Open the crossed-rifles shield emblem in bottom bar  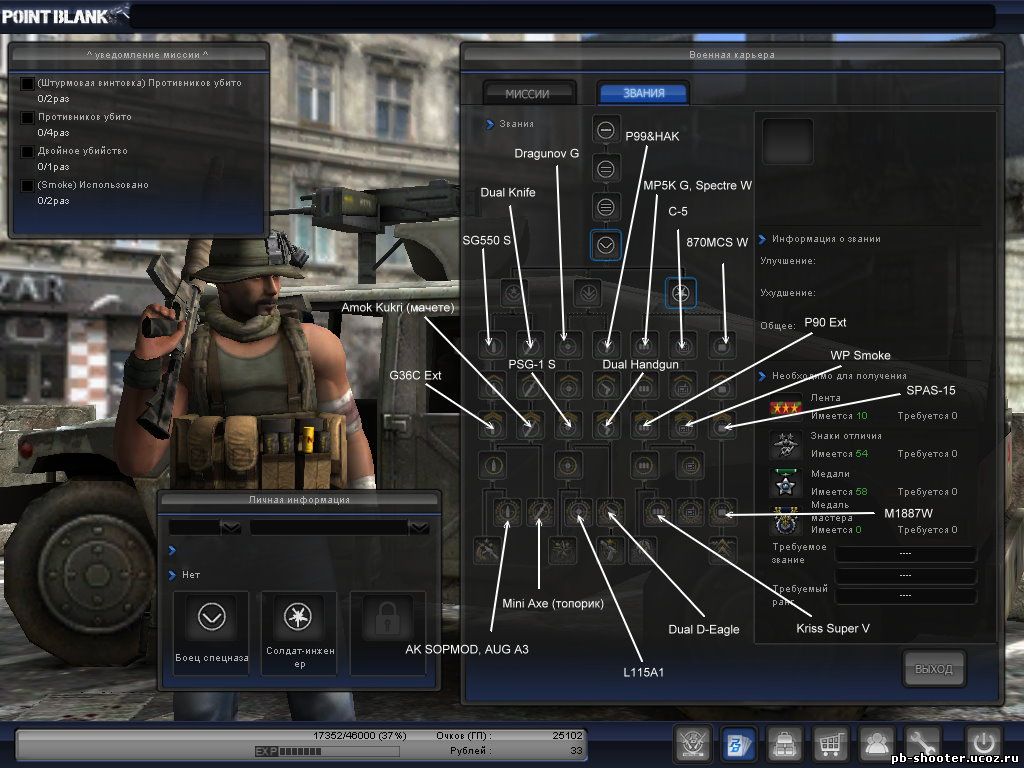[x=692, y=743]
